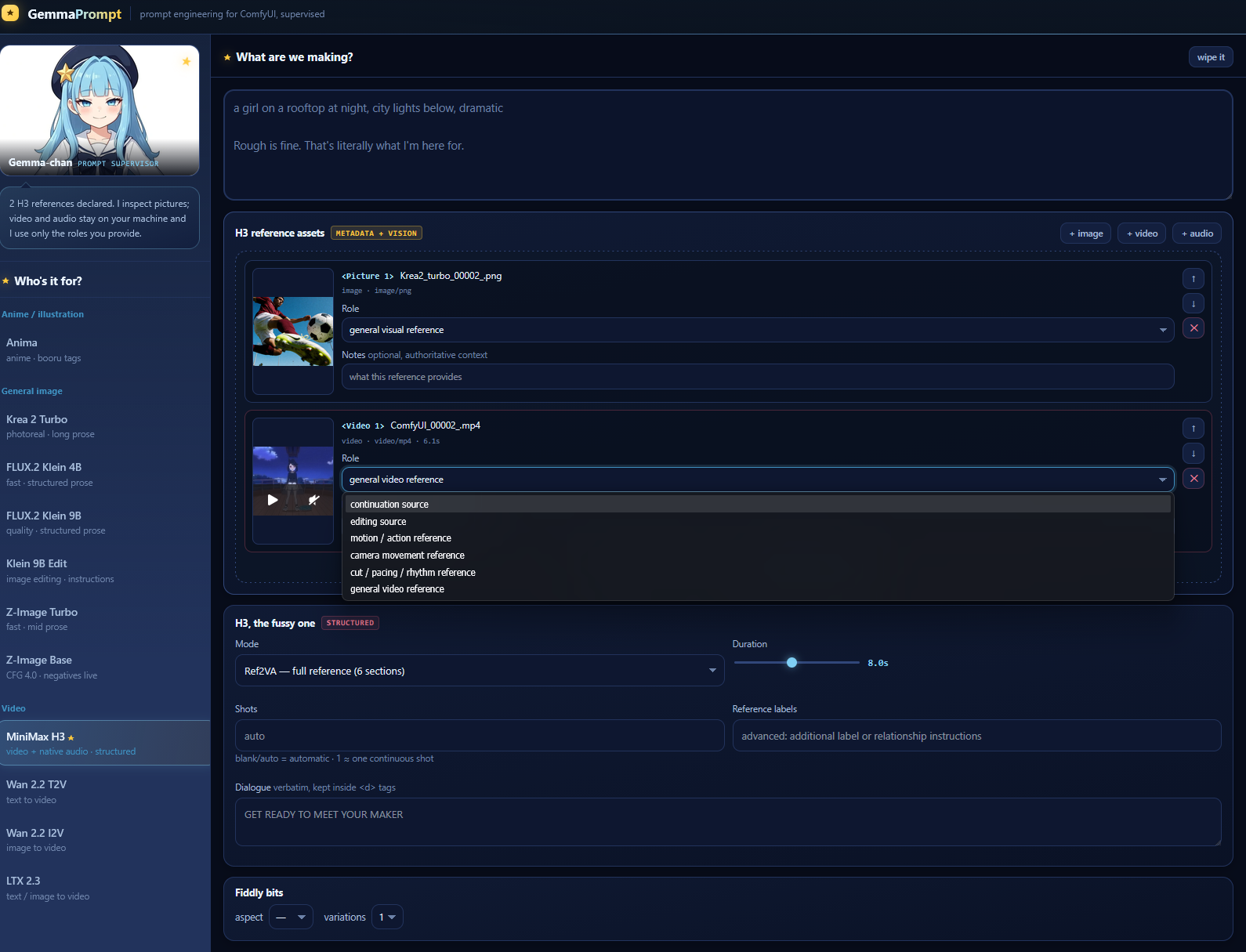Move Video 1 reference down
This screenshot has width=1246, height=952.
[x=1193, y=453]
